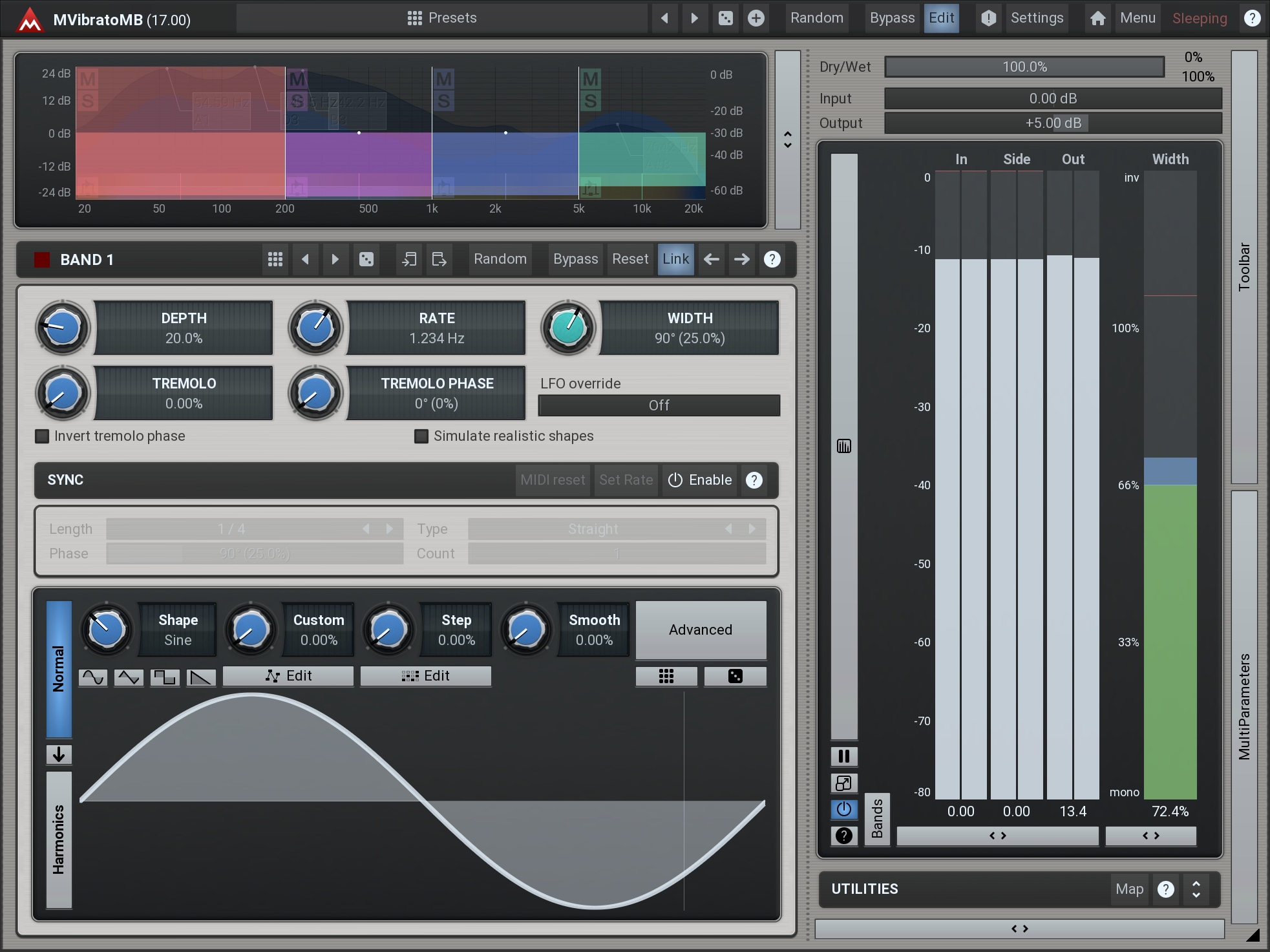Screen dimensions: 1270x952
Task: Select the sine waveform shape icon
Action: (x=93, y=677)
